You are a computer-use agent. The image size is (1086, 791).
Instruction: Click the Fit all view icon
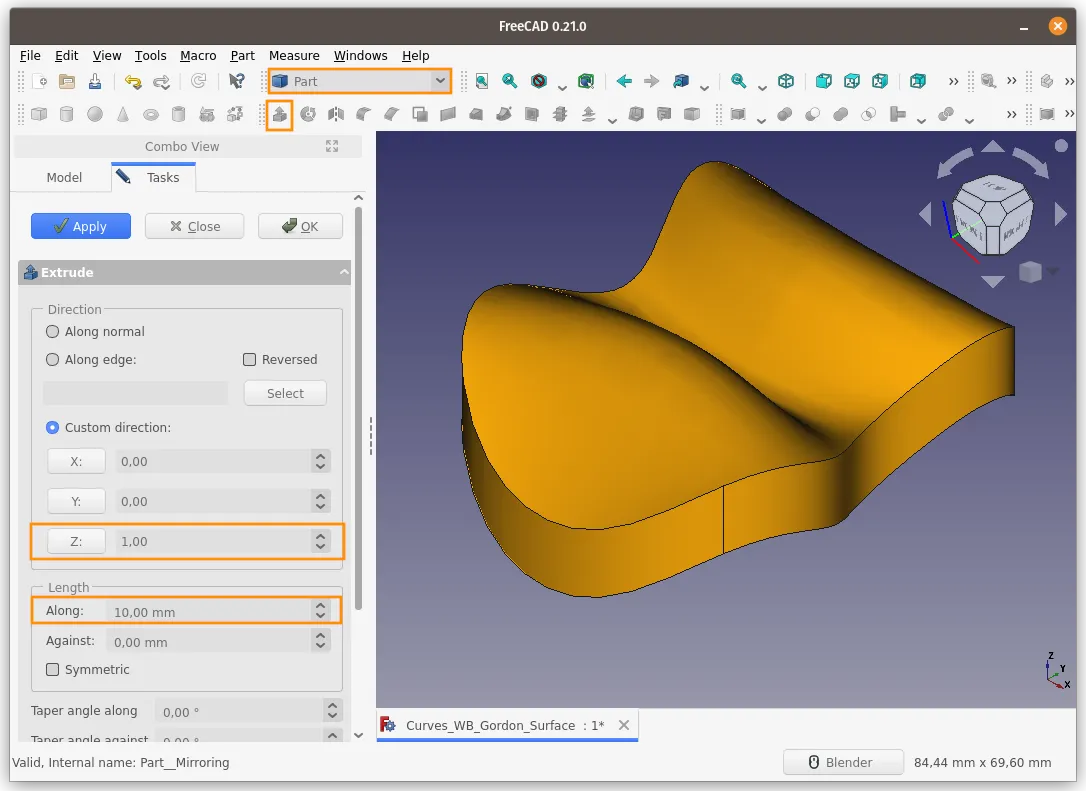coord(481,81)
